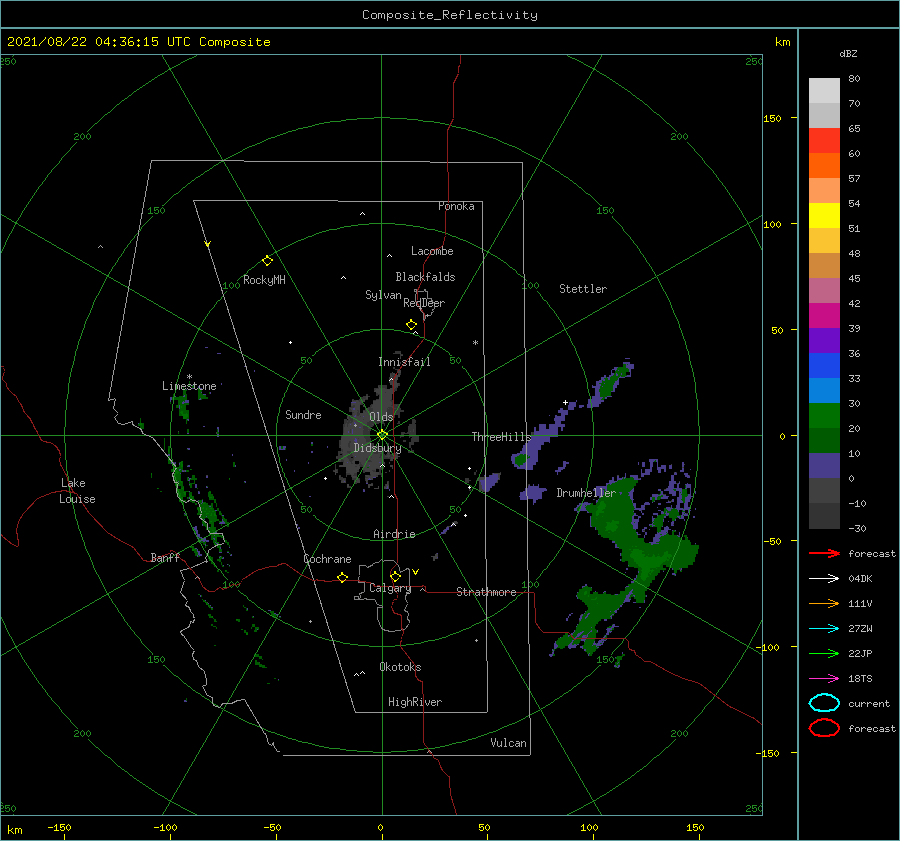Click the Okotoks town label
This screenshot has width=900, height=841.
click(x=400, y=667)
